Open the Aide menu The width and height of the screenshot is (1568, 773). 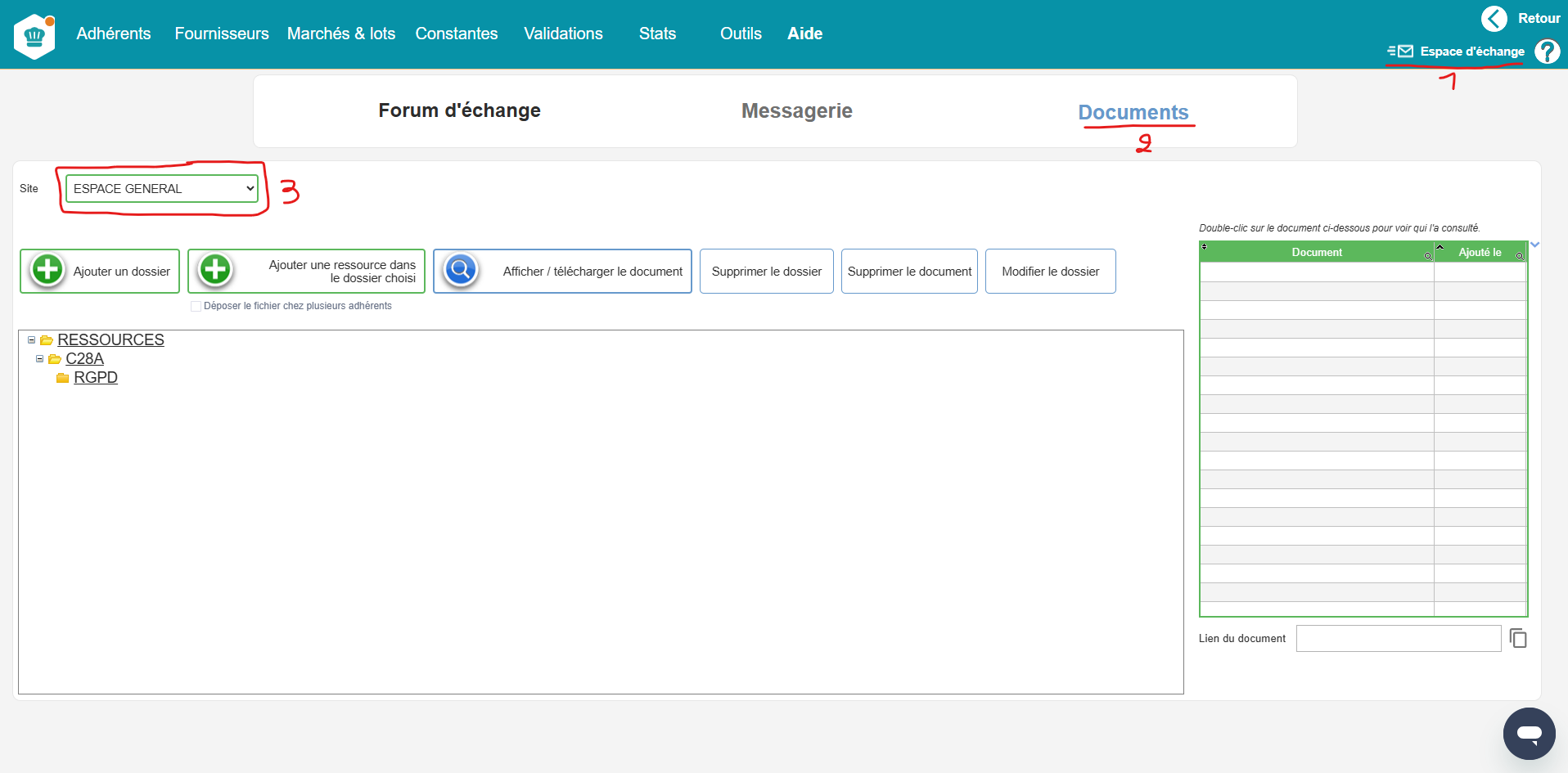pyautogui.click(x=805, y=34)
